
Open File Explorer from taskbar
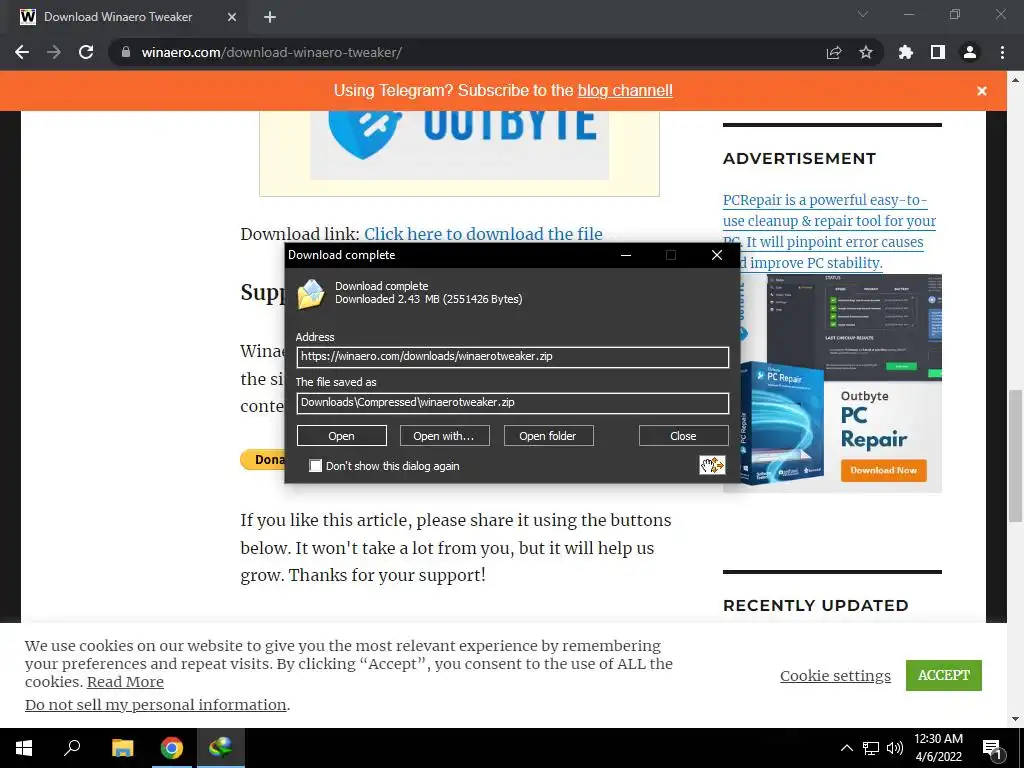pyautogui.click(x=122, y=748)
